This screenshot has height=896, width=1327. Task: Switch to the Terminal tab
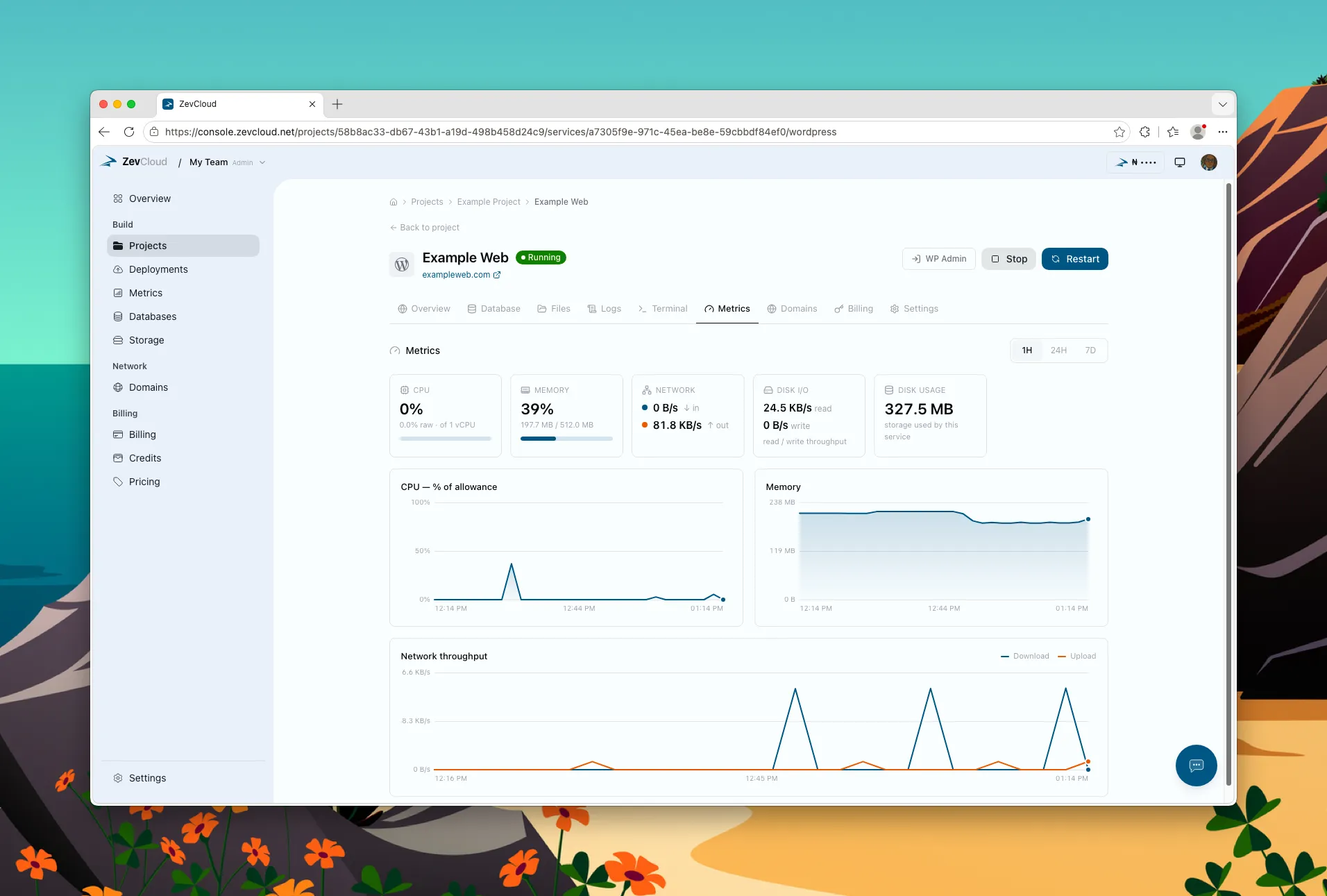(x=663, y=309)
